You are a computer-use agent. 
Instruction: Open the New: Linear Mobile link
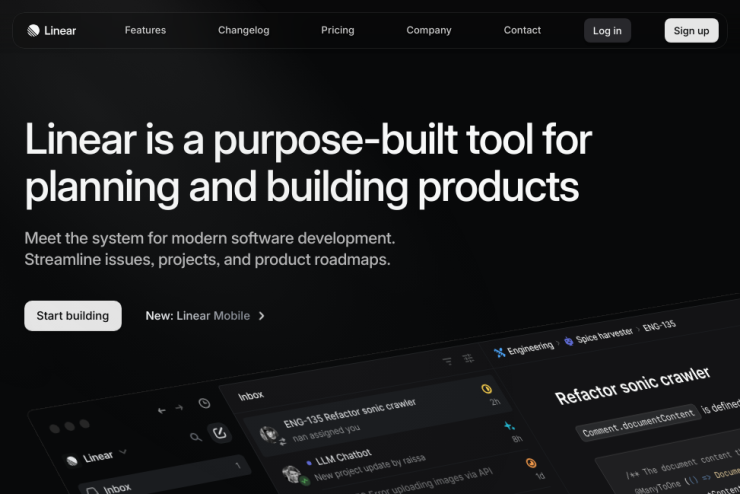coord(205,316)
